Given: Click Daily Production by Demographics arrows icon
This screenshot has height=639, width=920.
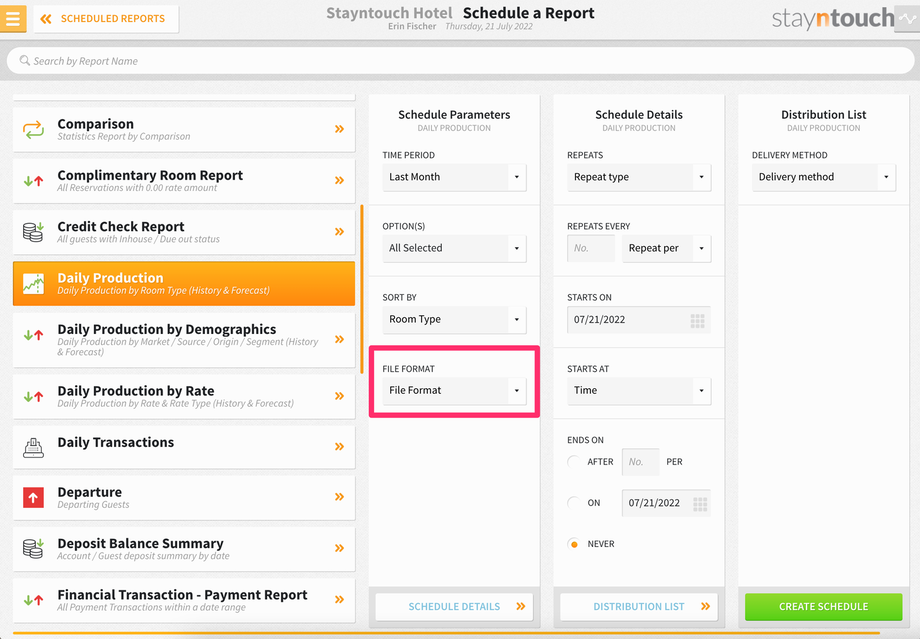Looking at the screenshot, I should click(33, 335).
